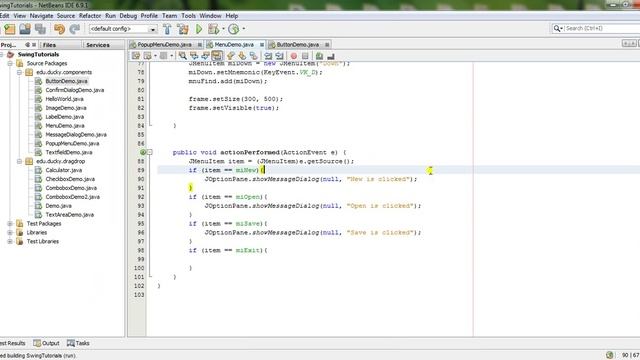Open the Output window button
The image size is (640, 360).
point(47,343)
